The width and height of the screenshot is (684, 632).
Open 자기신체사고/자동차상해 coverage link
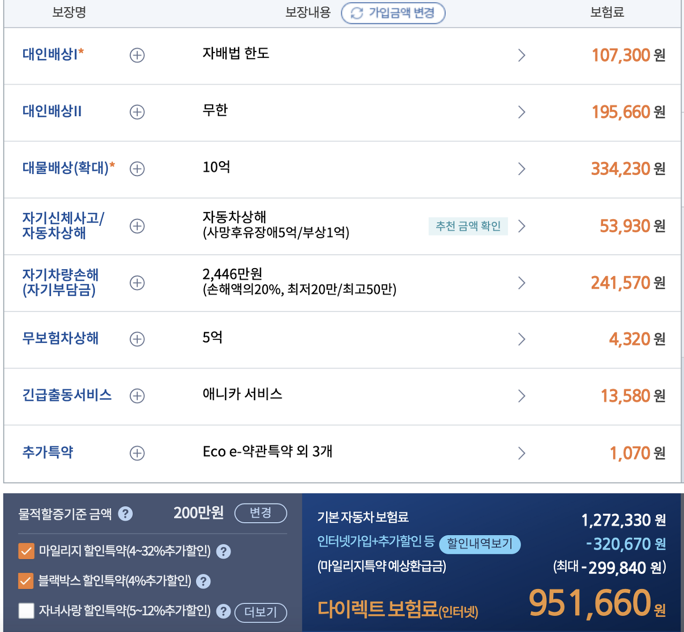pyautogui.click(x=63, y=225)
